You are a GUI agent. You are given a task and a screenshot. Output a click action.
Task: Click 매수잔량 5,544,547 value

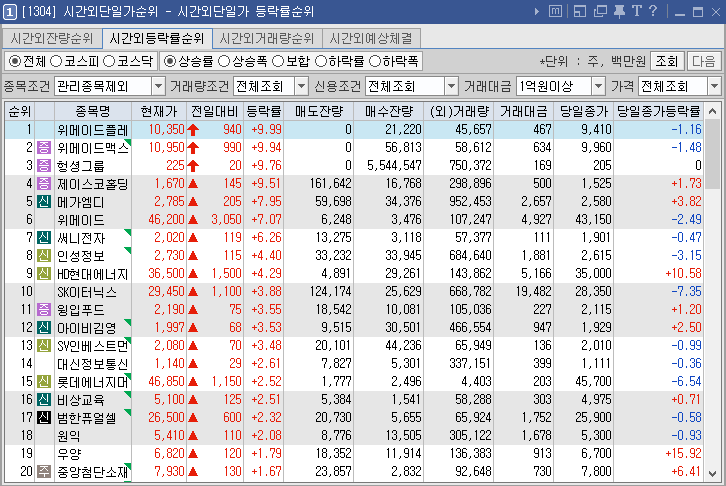tap(394, 166)
